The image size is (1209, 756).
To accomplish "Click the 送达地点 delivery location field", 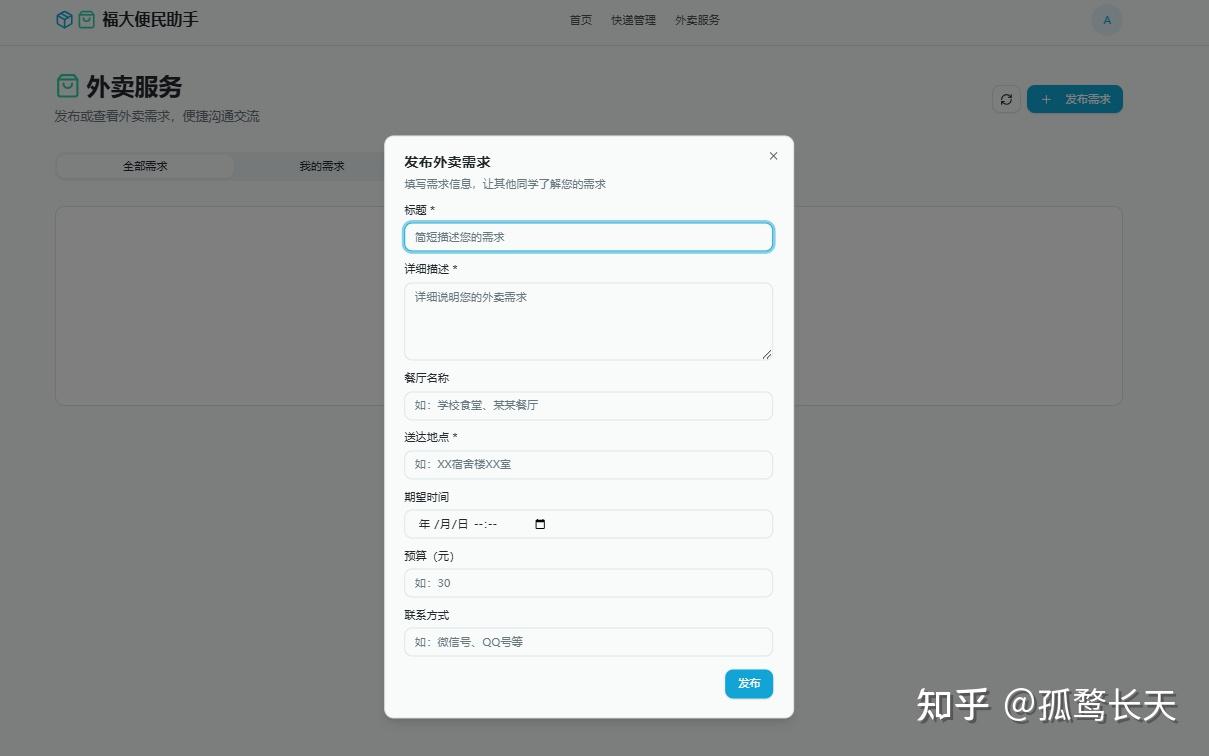I will pyautogui.click(x=588, y=464).
